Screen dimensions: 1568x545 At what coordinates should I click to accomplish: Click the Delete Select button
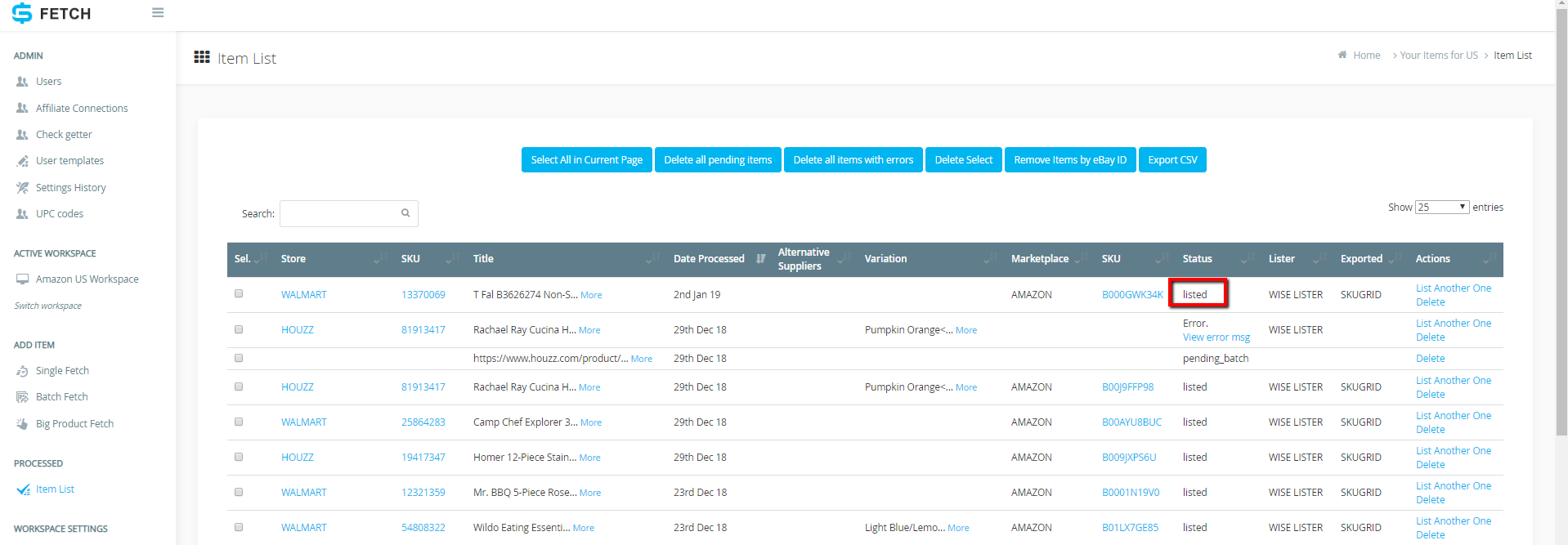pos(964,160)
